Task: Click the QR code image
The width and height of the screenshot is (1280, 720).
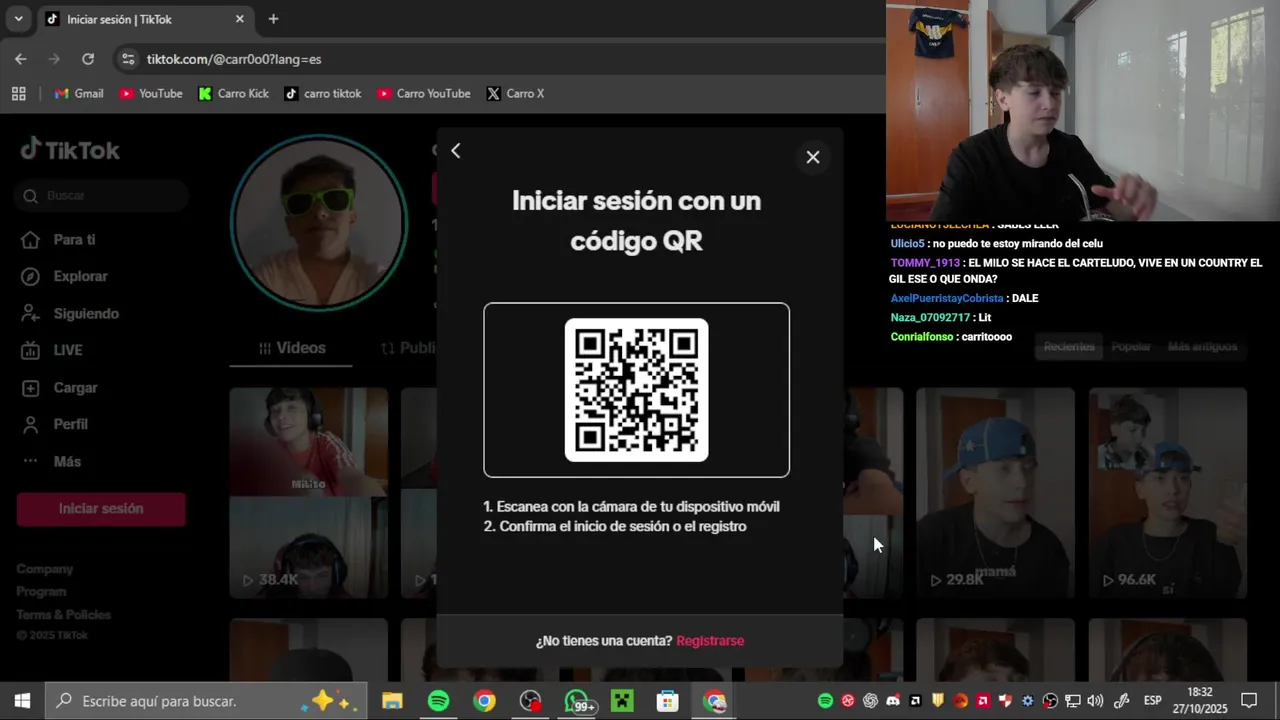Action: (636, 390)
